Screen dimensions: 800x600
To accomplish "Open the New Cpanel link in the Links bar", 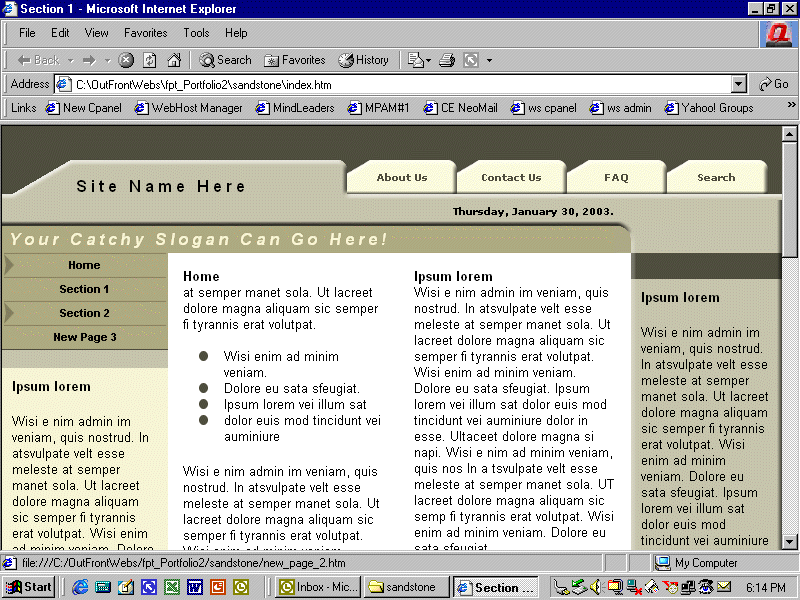I will (x=84, y=108).
